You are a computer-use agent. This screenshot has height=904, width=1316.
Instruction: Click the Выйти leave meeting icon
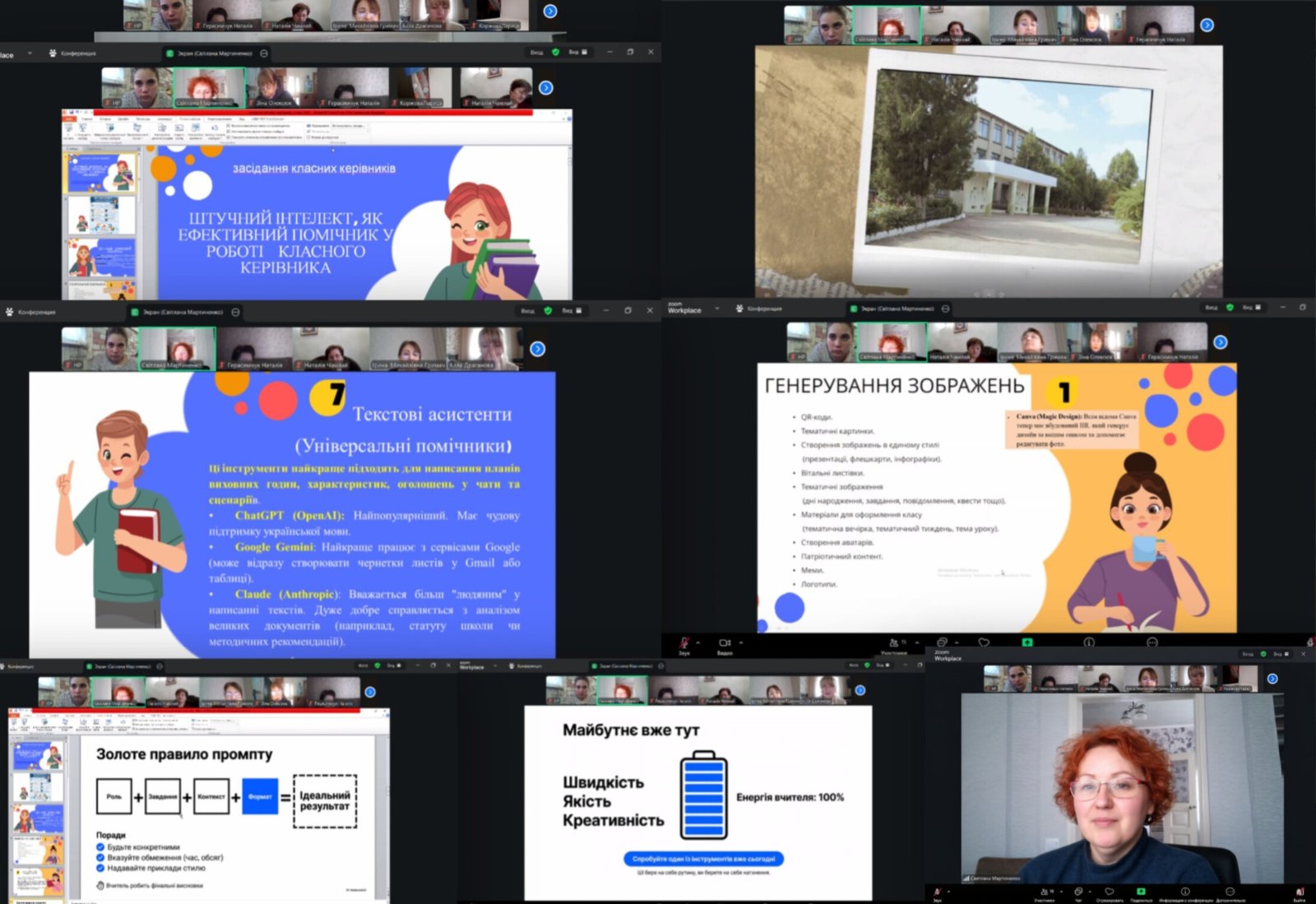(x=1300, y=892)
